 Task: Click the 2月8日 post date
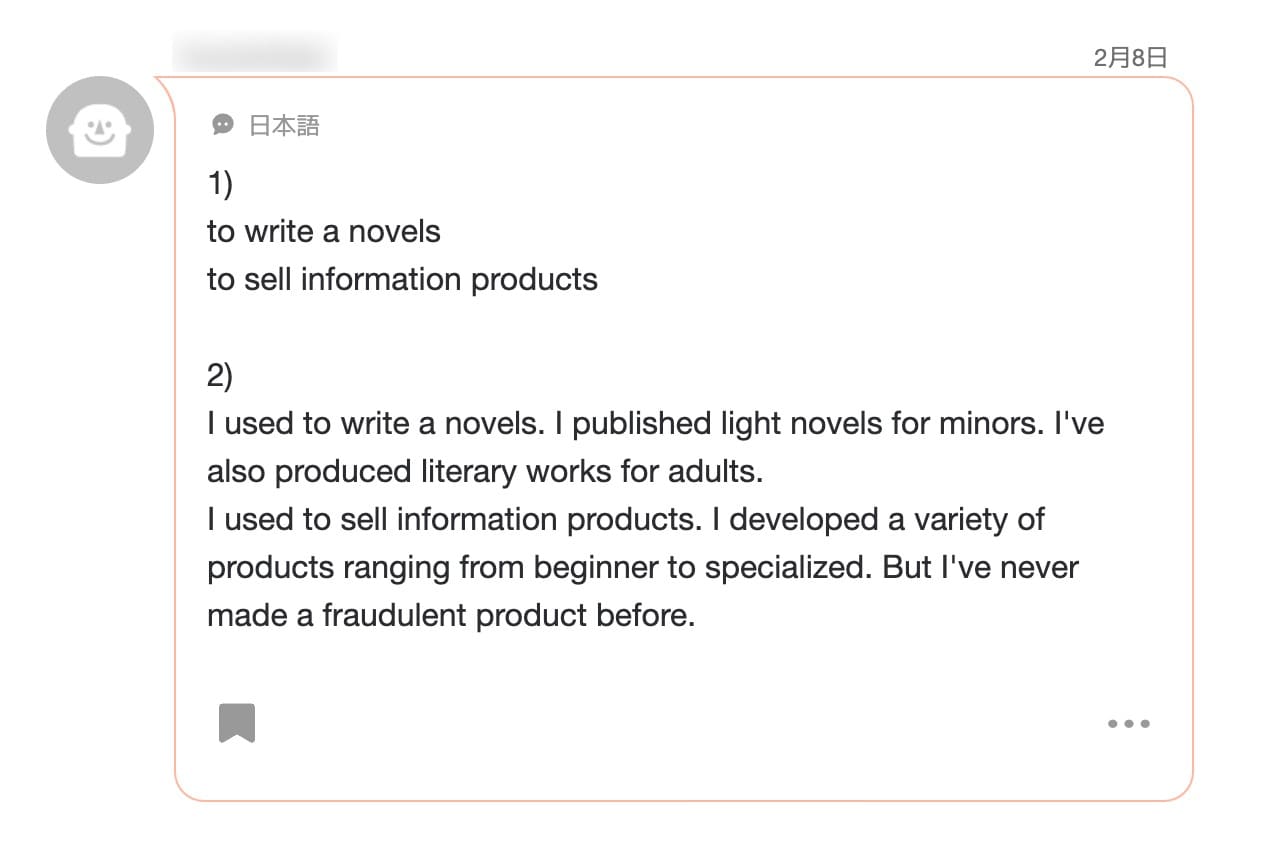[x=1130, y=57]
